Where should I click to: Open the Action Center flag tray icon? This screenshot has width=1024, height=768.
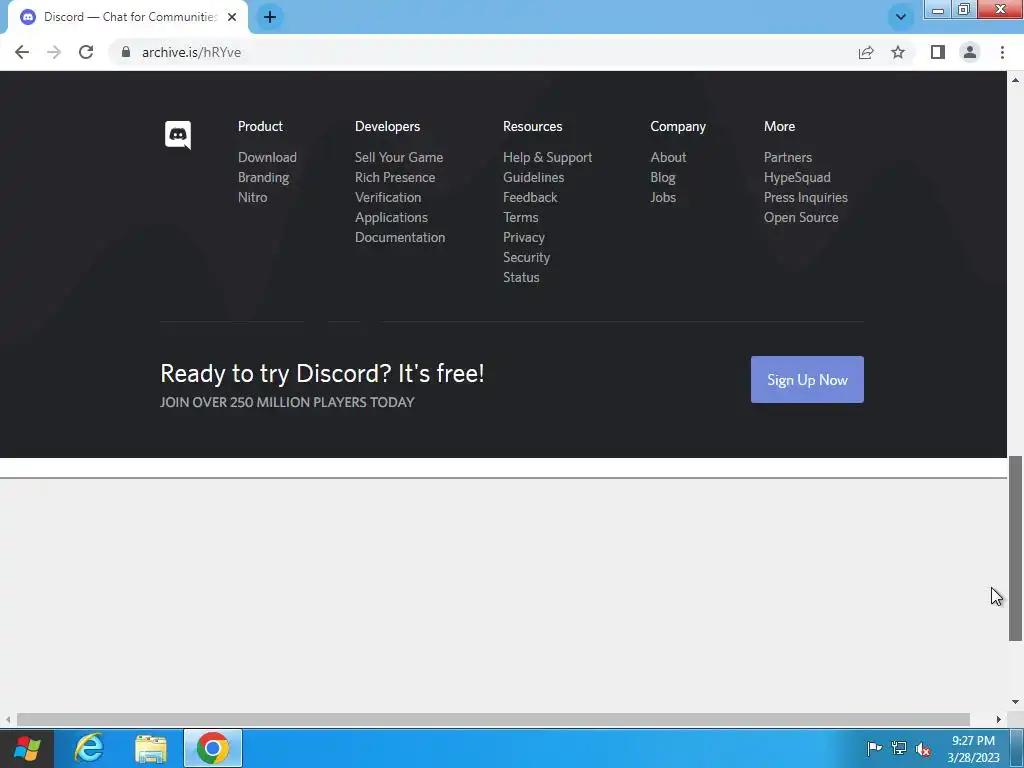(x=874, y=748)
